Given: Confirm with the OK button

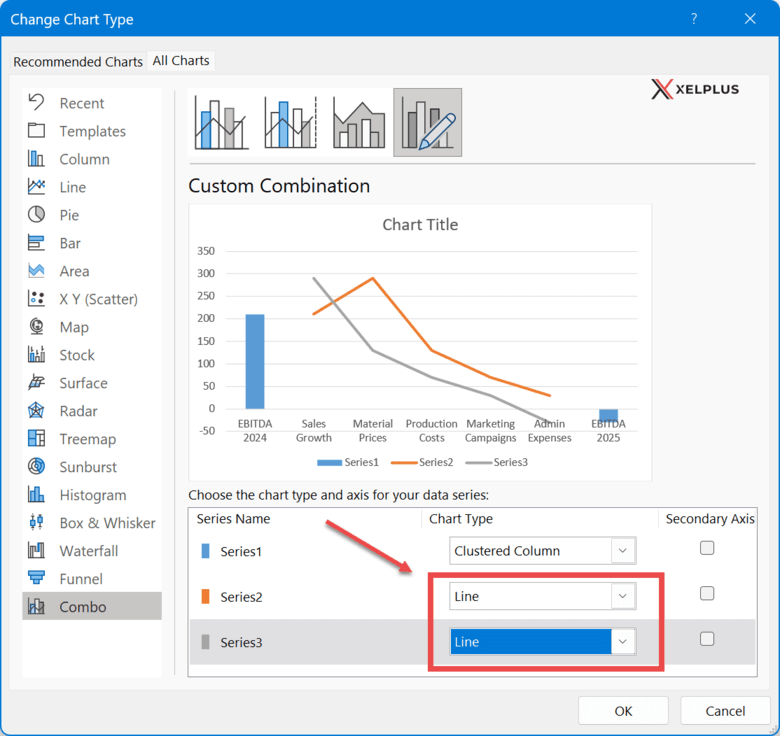Looking at the screenshot, I should 623,711.
